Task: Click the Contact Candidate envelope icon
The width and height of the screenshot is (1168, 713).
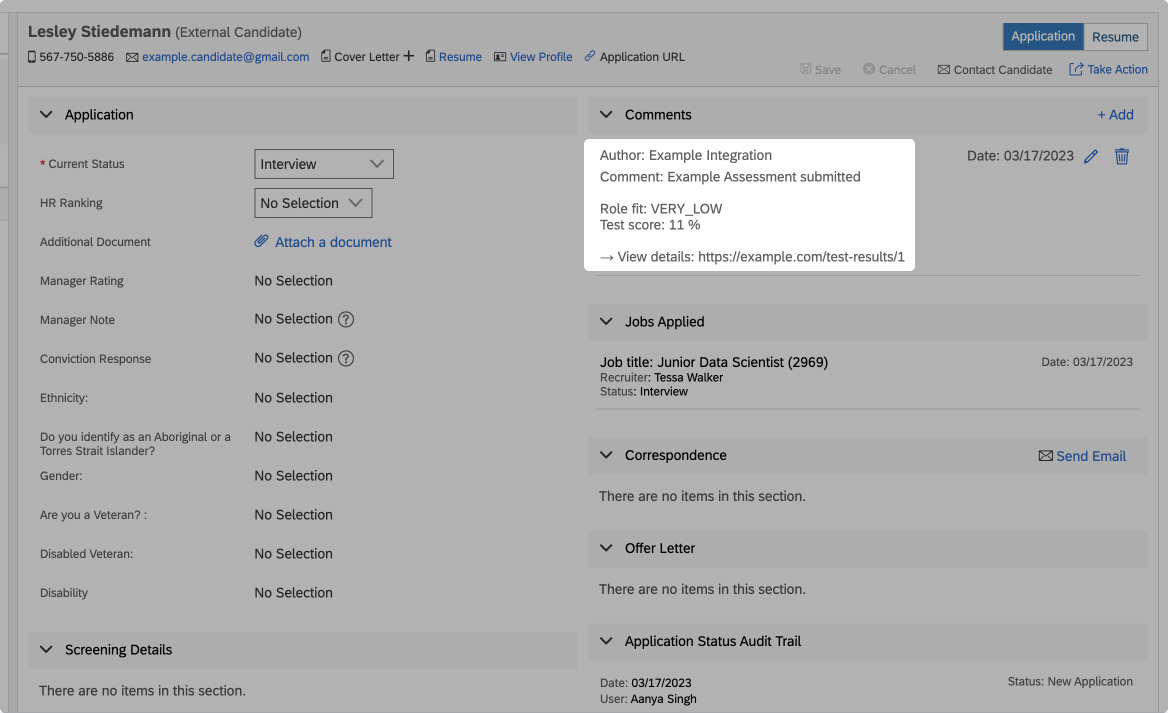Action: point(943,69)
